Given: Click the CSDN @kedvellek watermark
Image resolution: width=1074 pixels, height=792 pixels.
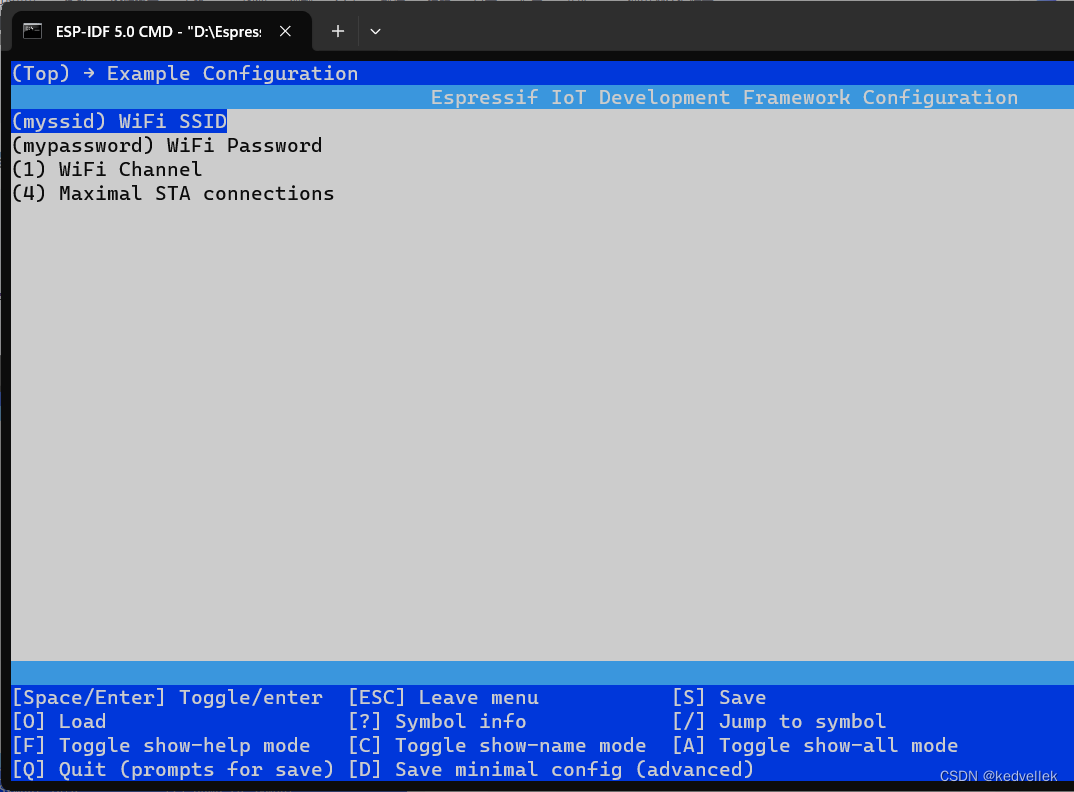Looking at the screenshot, I should coord(999,775).
